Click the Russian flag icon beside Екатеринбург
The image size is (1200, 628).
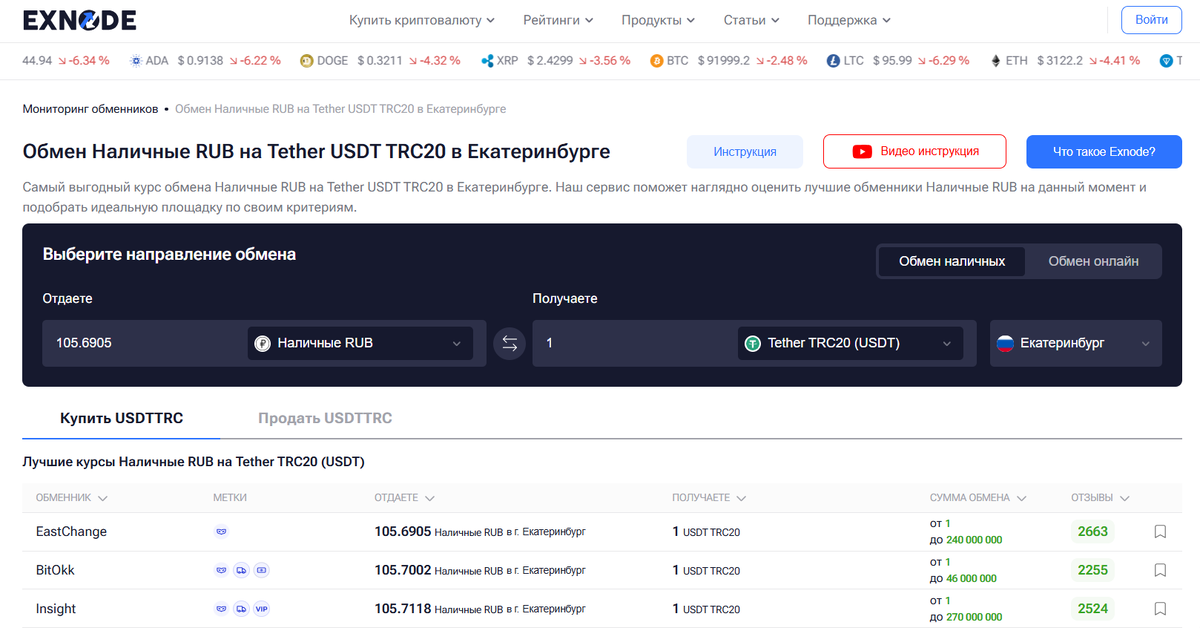tap(1005, 343)
